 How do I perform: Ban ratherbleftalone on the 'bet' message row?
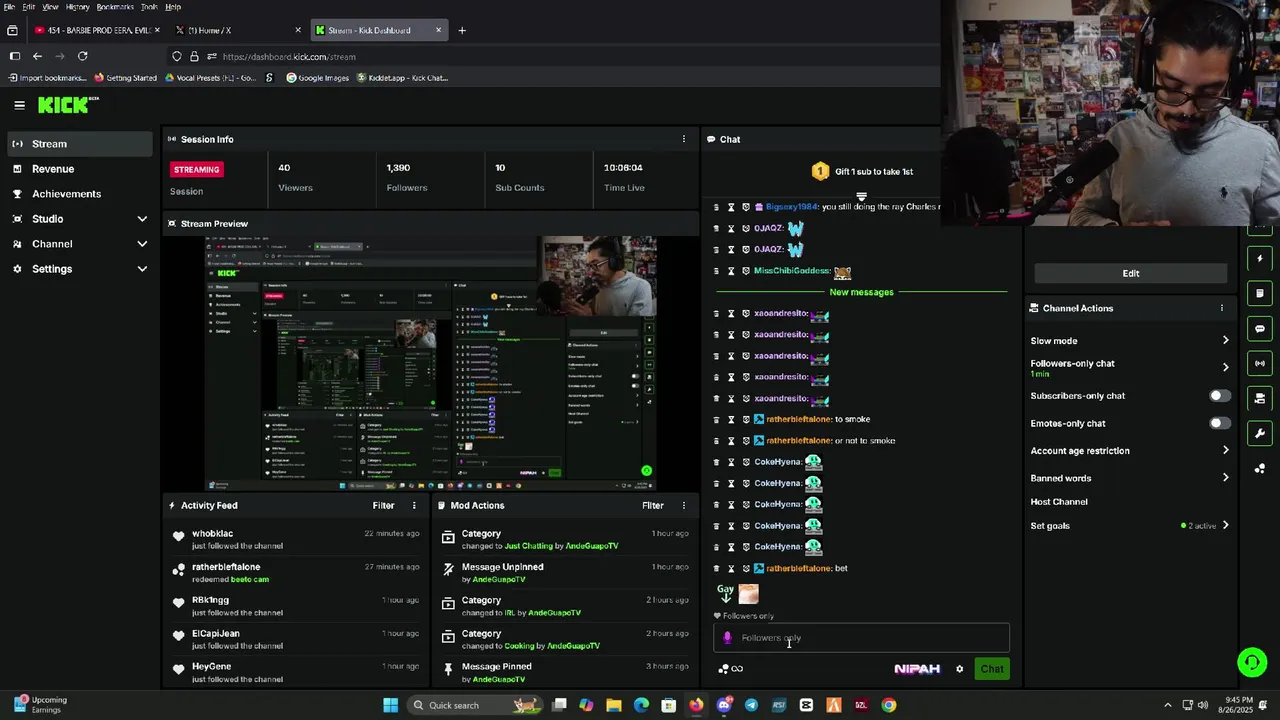pyautogui.click(x=746, y=568)
